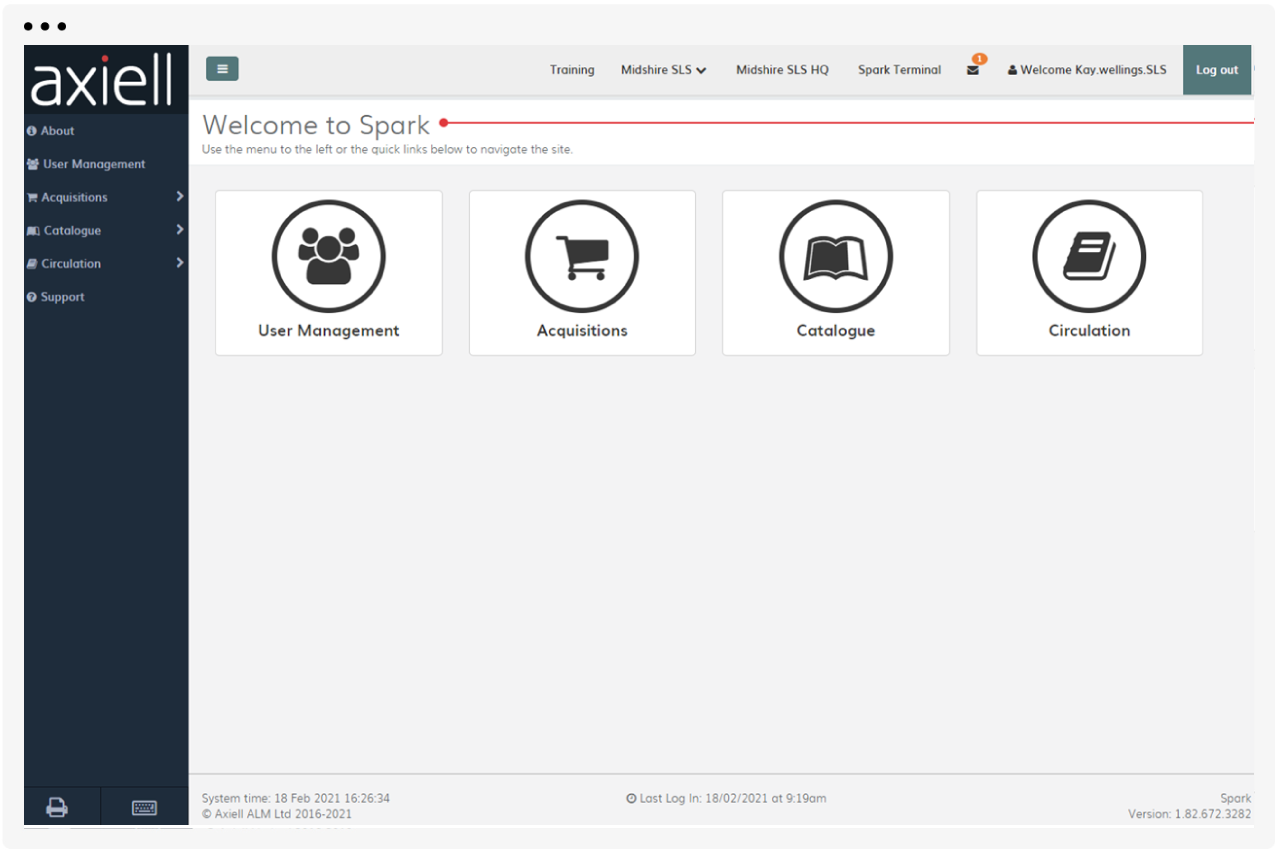Click the Training link in top bar
1280x852 pixels.
(572, 70)
